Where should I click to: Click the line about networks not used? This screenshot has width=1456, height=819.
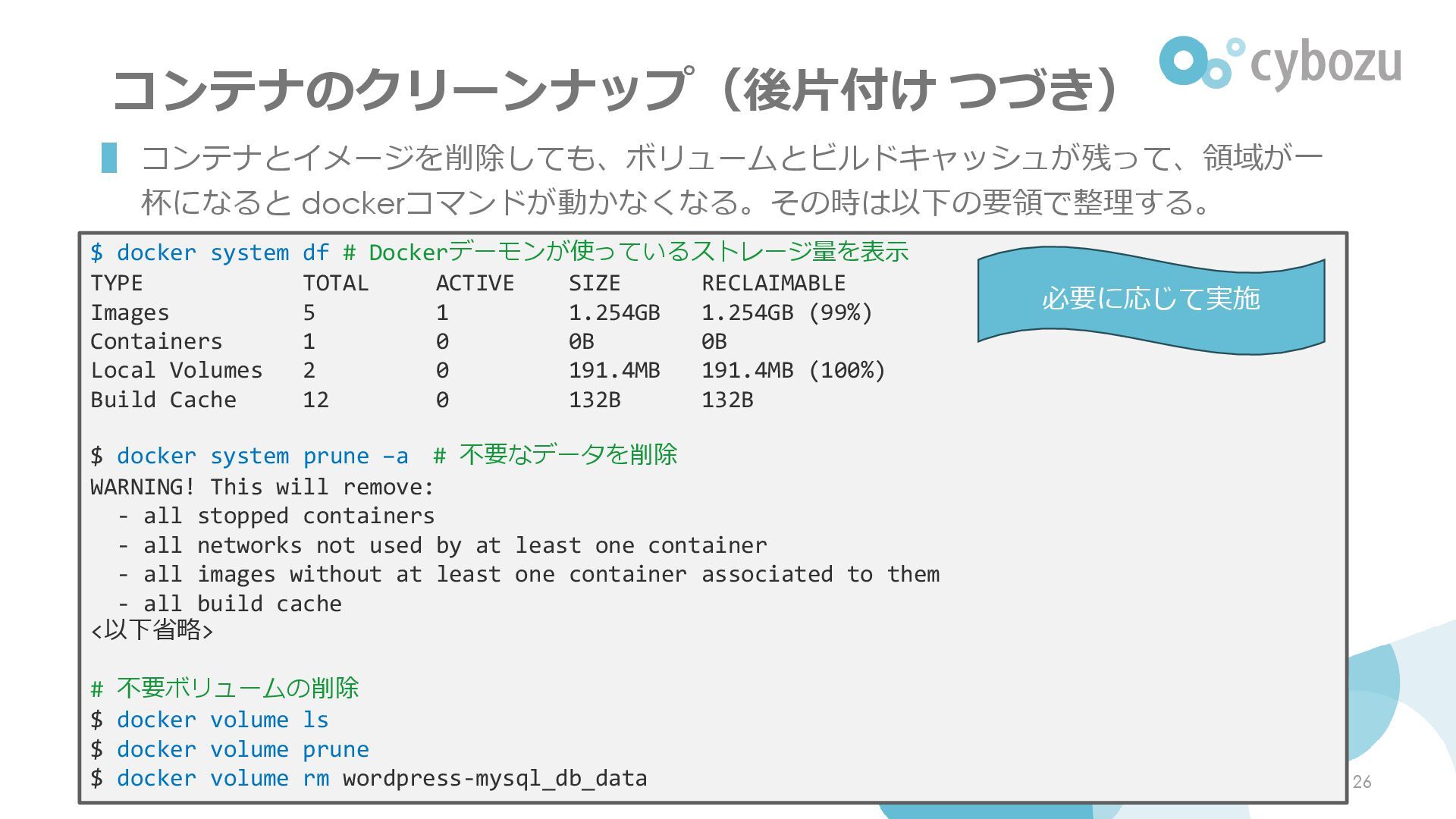[442, 545]
